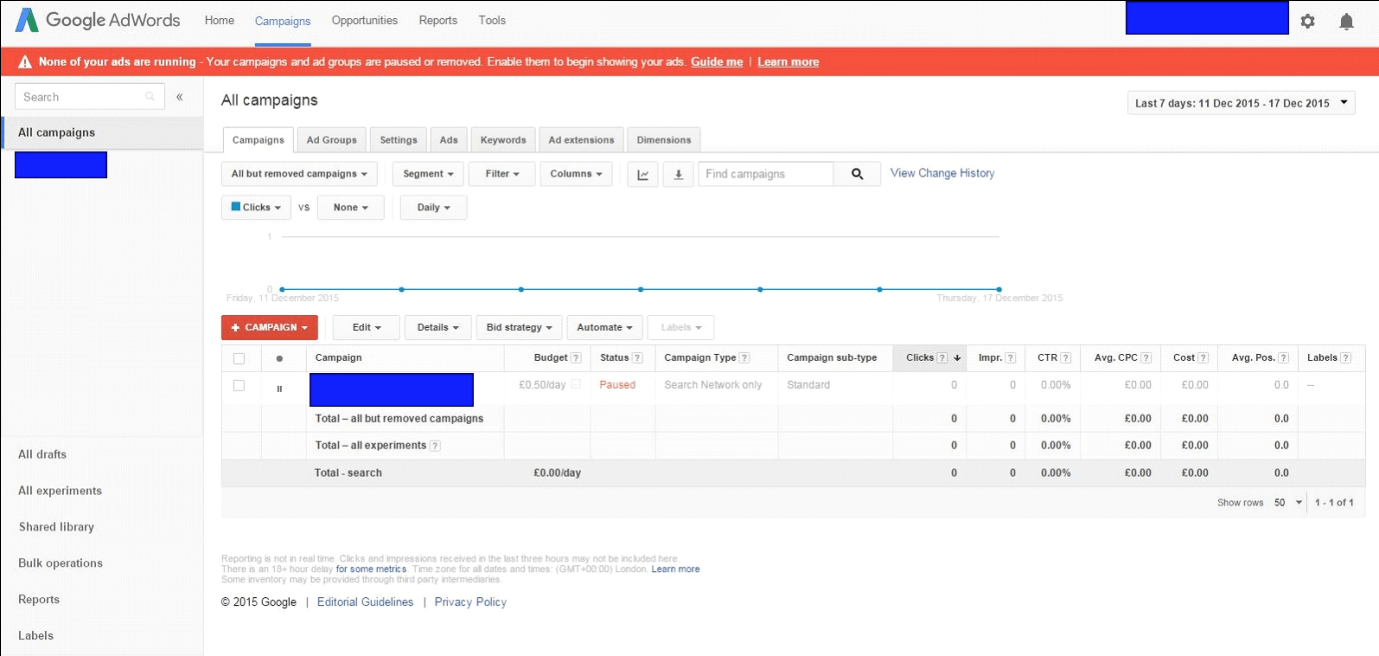Open the All but removed campaigns filter
This screenshot has width=1379, height=656.
tap(298, 173)
